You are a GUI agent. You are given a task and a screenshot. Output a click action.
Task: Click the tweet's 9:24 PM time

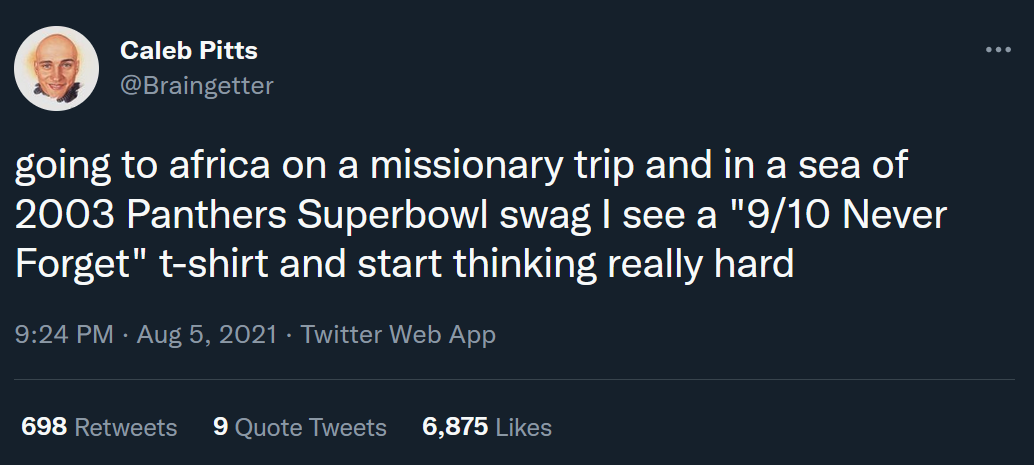click(64, 335)
